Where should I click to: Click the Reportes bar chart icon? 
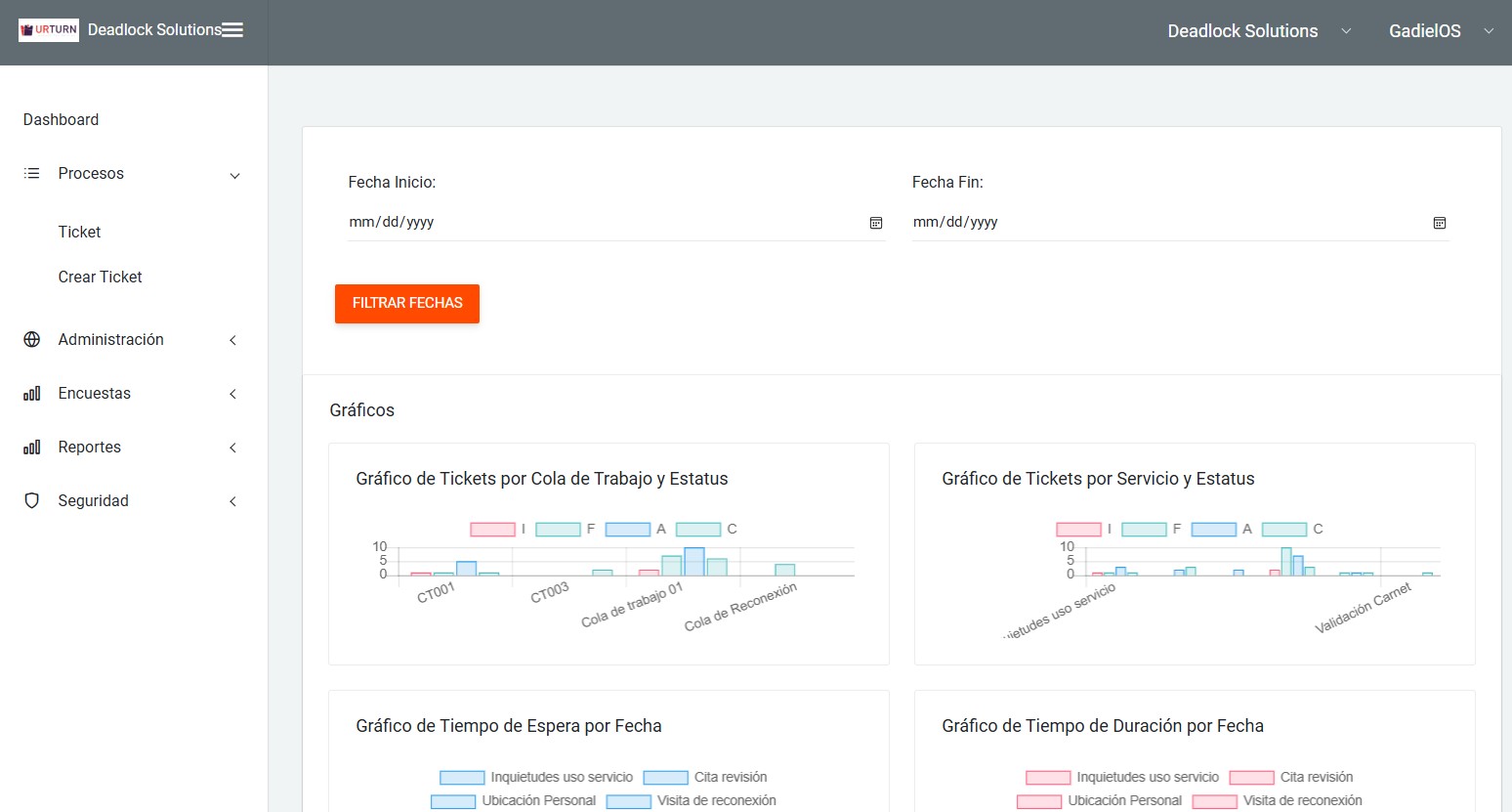click(32, 447)
